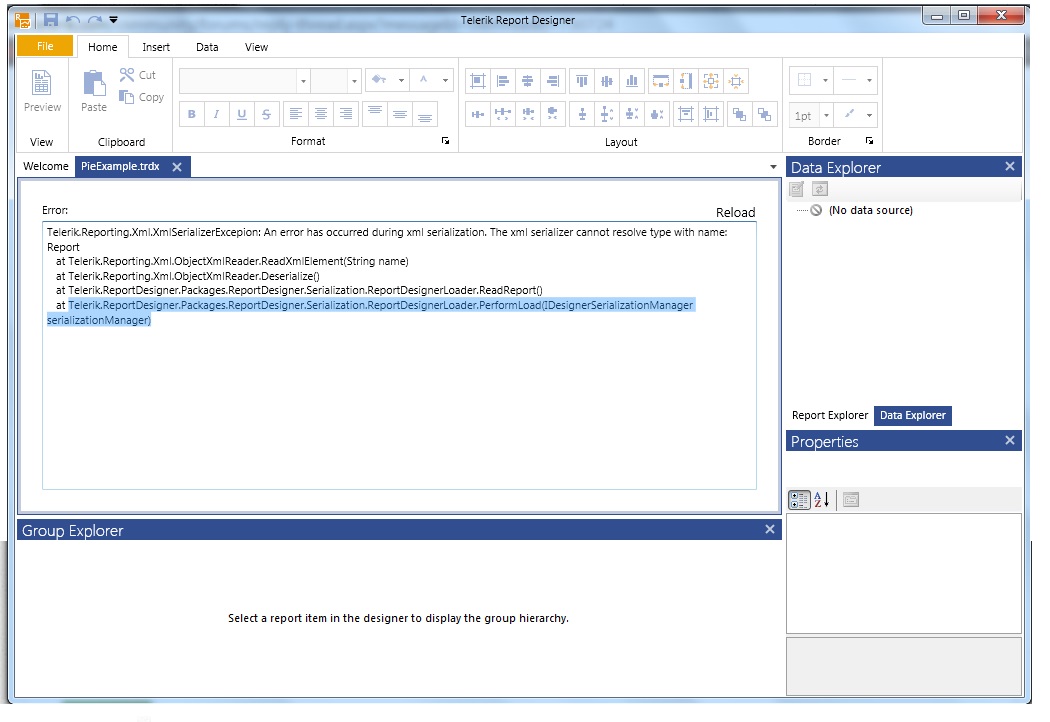This screenshot has width=1050, height=722.
Task: Open Property Pages icon in Properties panel
Action: click(851, 500)
